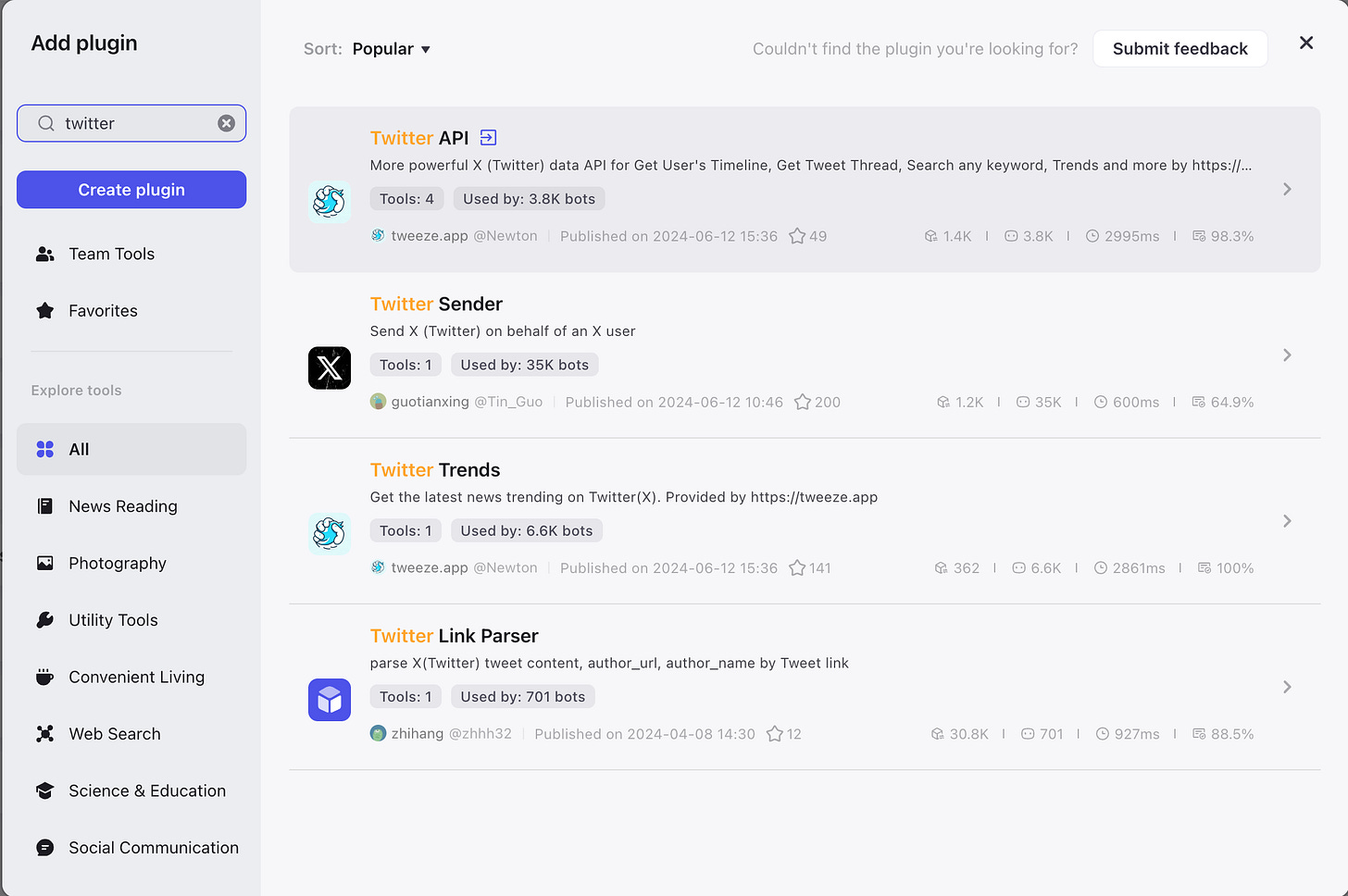This screenshot has width=1348, height=896.
Task: Favorite Twitter API with star icon
Action: 797,236
